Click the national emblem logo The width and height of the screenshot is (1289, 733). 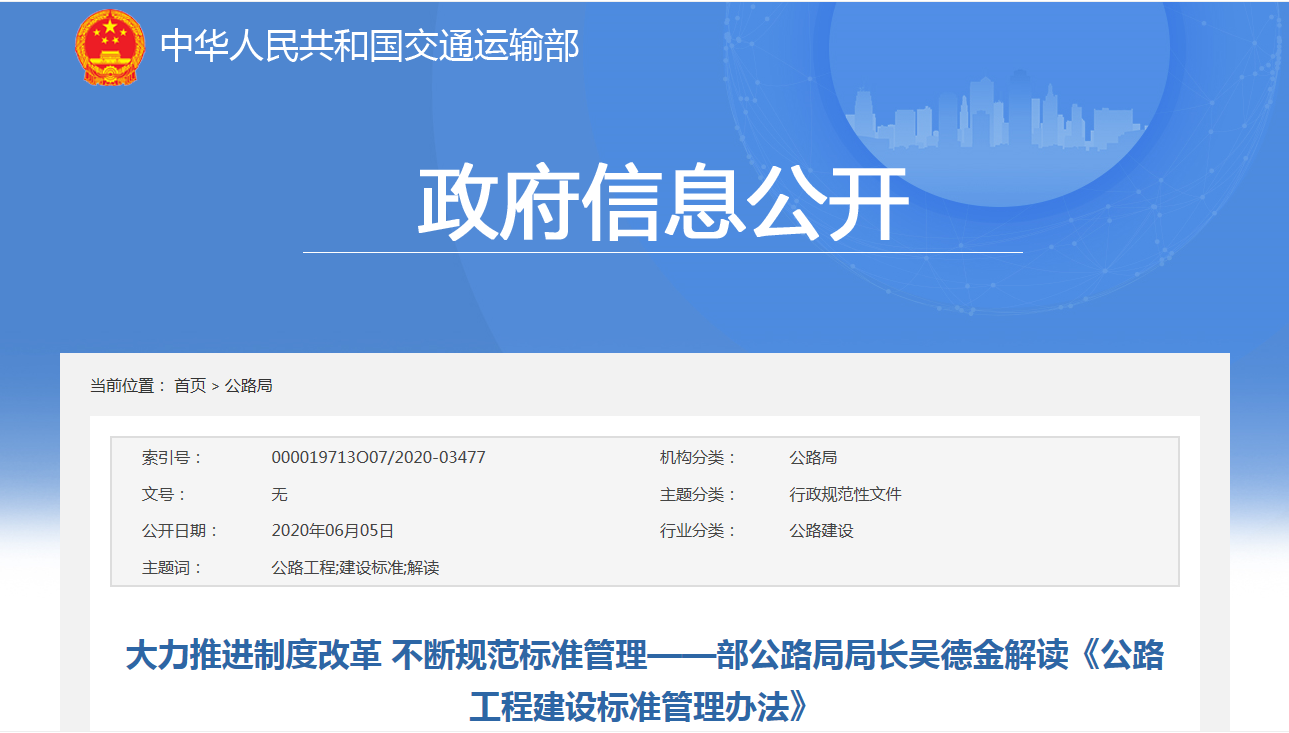[111, 47]
